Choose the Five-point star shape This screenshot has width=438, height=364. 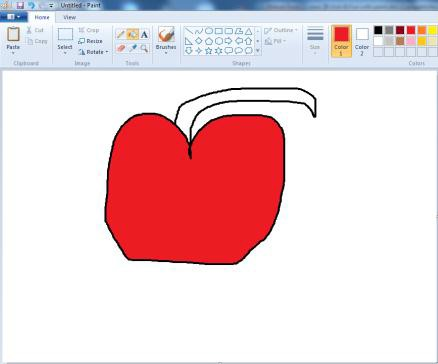tap(209, 51)
